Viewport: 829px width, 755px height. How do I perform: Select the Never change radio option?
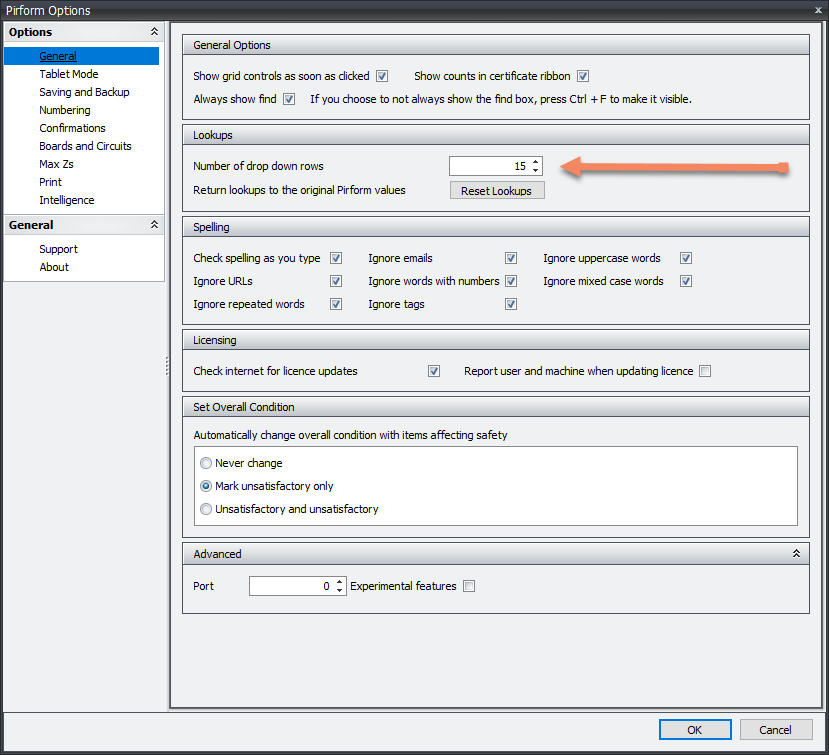pyautogui.click(x=207, y=463)
